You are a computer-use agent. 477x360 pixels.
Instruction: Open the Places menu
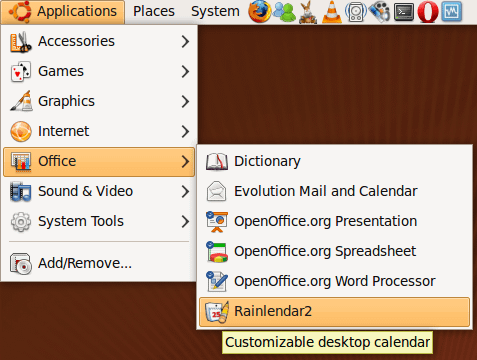(154, 12)
